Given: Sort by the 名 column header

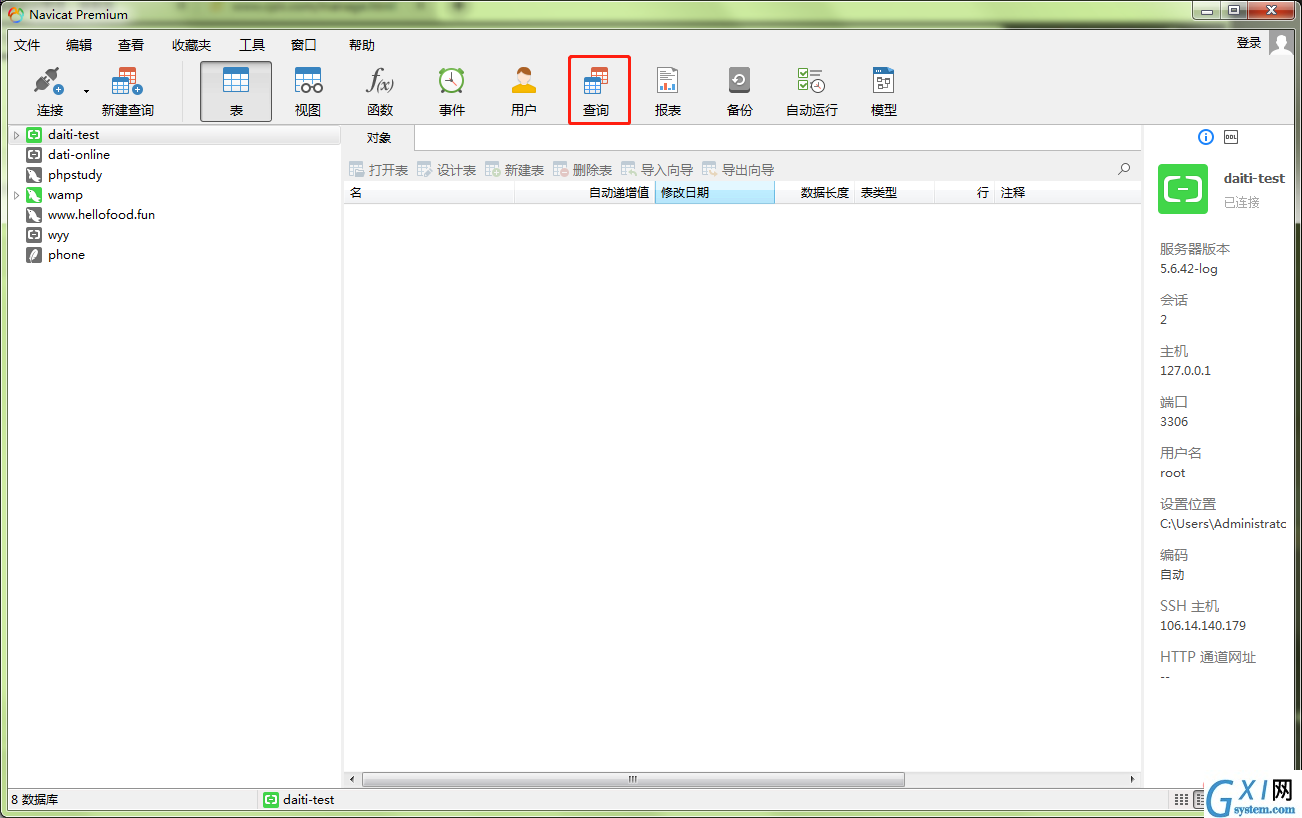Looking at the screenshot, I should tap(429, 193).
